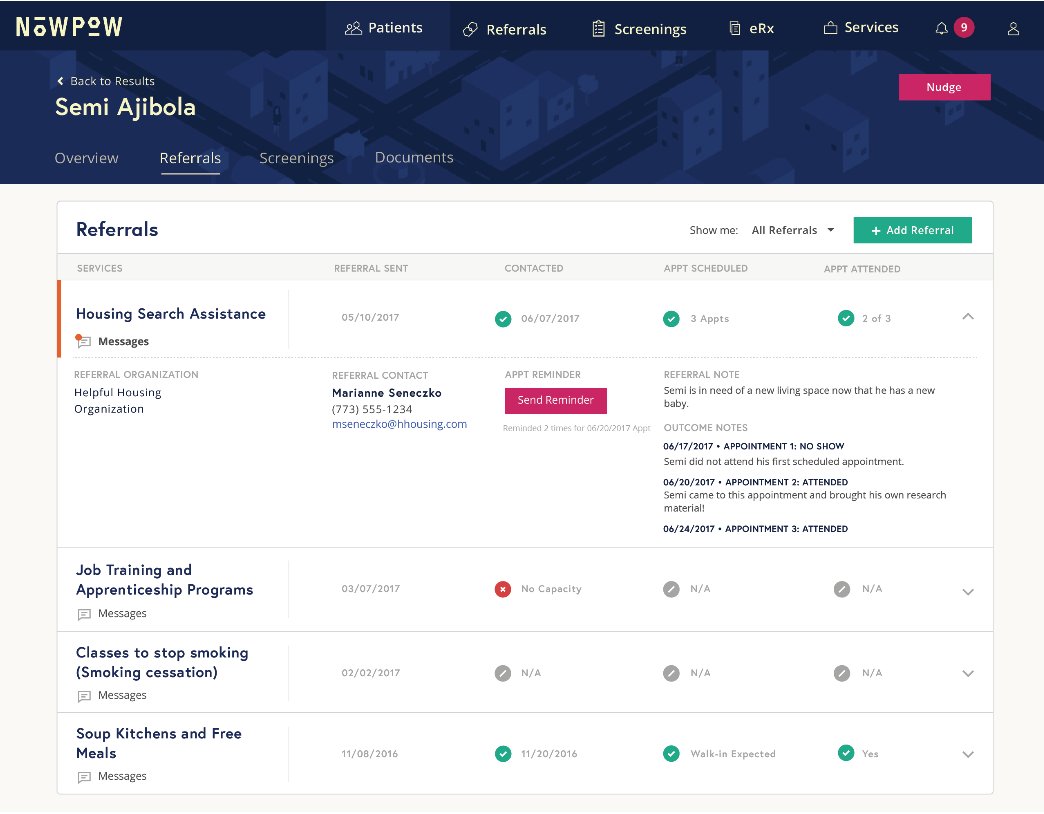Open the Referrals top menu
This screenshot has width=1044, height=814.
(x=505, y=29)
